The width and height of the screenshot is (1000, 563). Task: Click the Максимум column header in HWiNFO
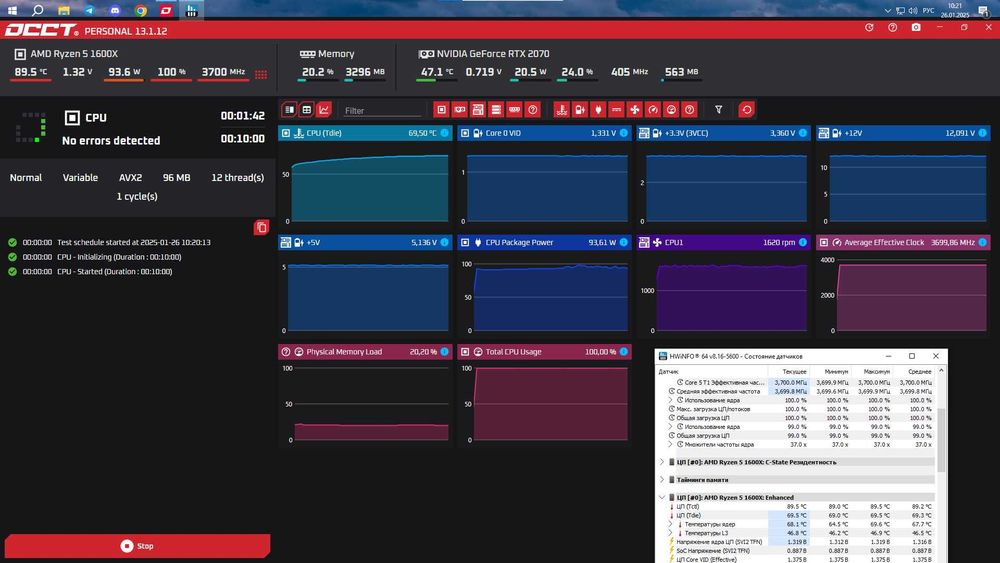(x=872, y=371)
